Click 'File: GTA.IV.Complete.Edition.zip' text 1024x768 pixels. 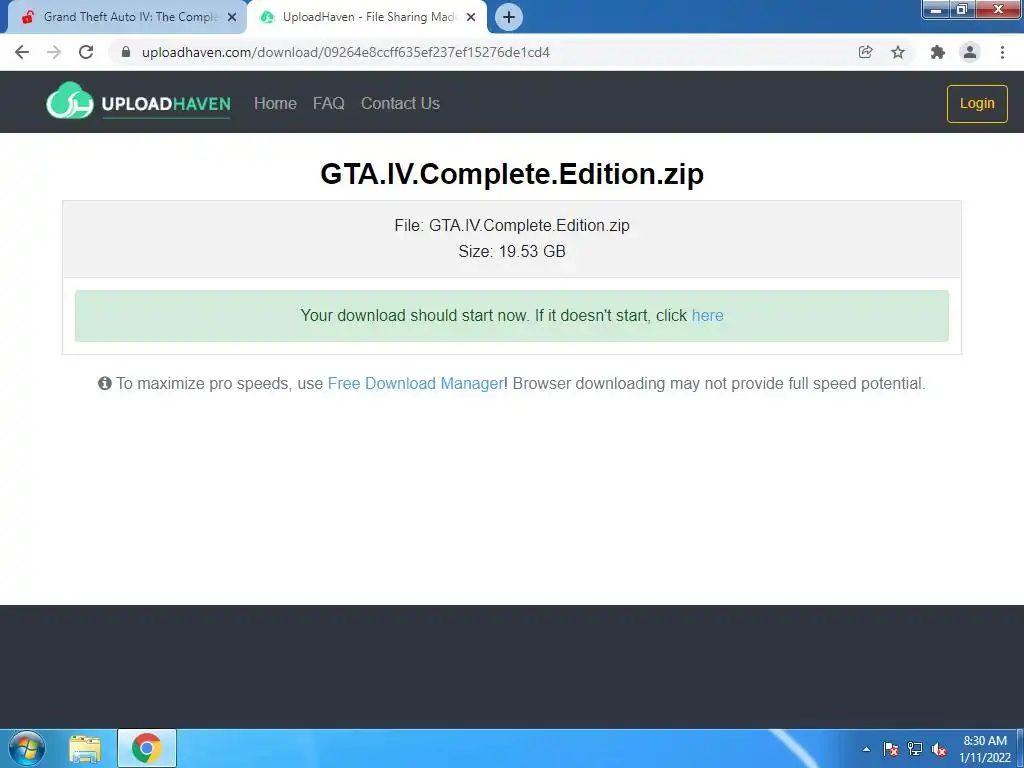[x=512, y=225]
